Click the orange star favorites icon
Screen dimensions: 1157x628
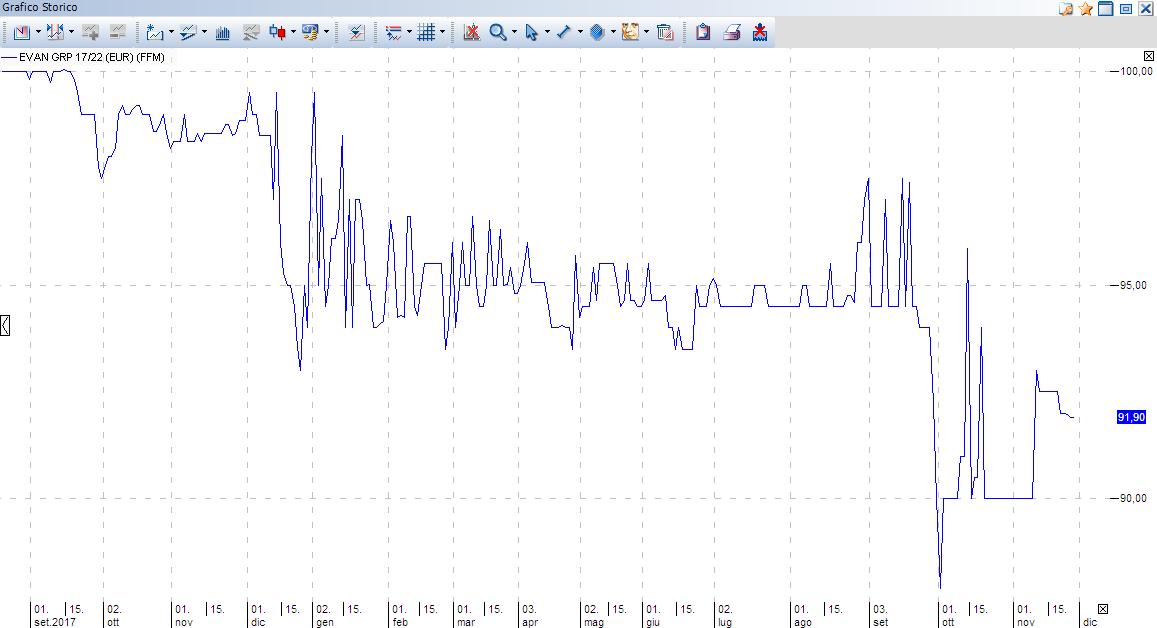1085,9
